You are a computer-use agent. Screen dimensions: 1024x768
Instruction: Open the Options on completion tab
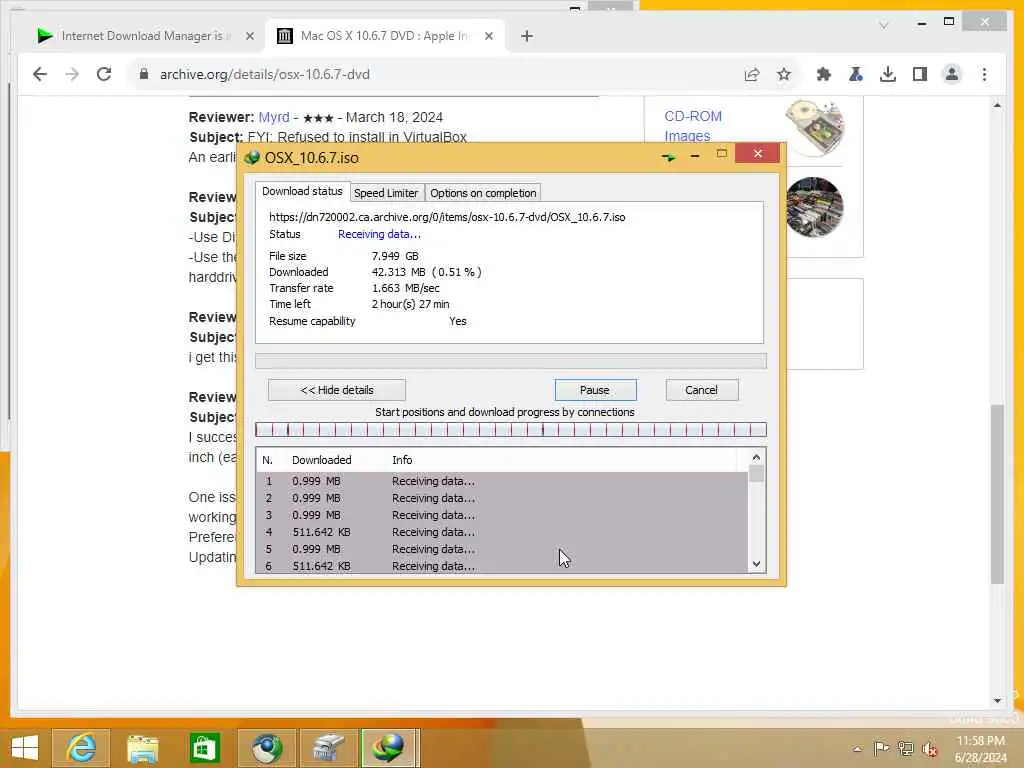[483, 193]
